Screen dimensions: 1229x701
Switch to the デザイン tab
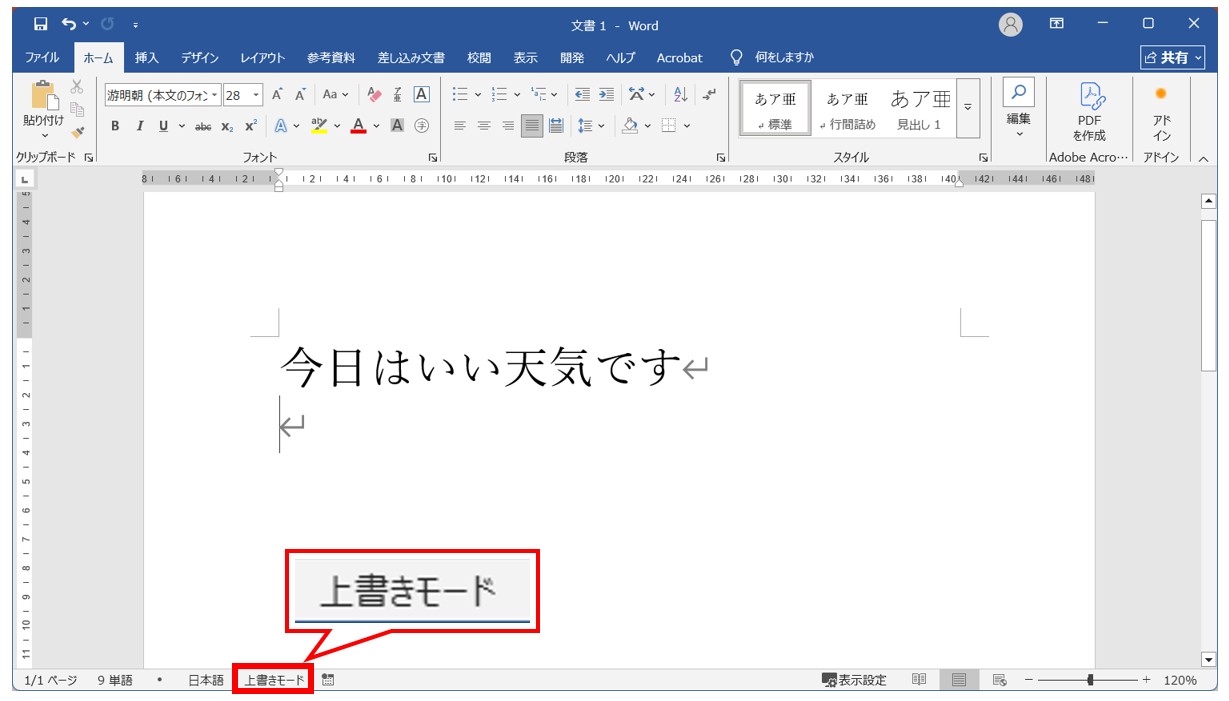[x=200, y=58]
